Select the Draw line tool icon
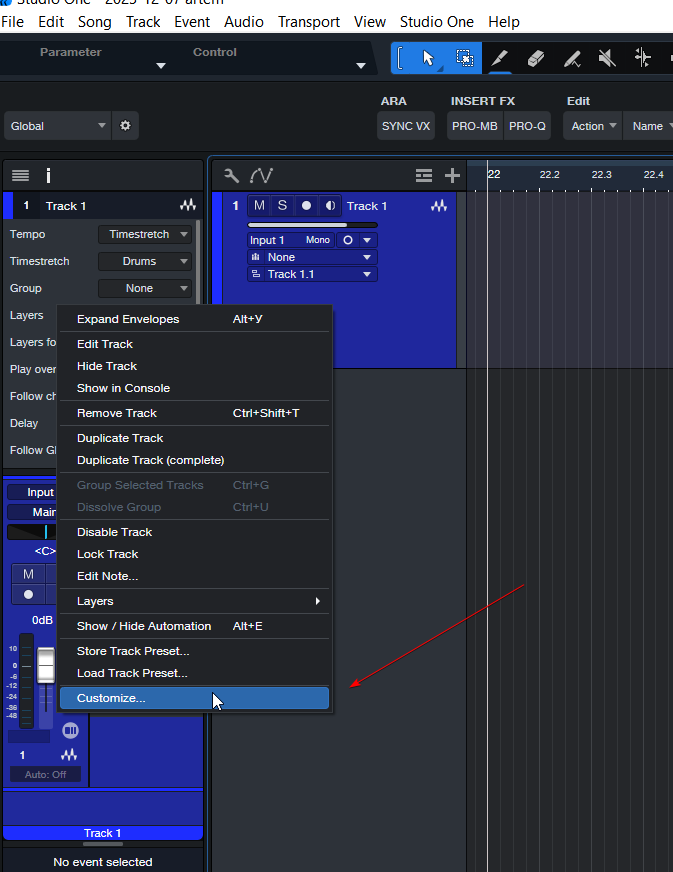The height and width of the screenshot is (872, 673). (x=572, y=58)
